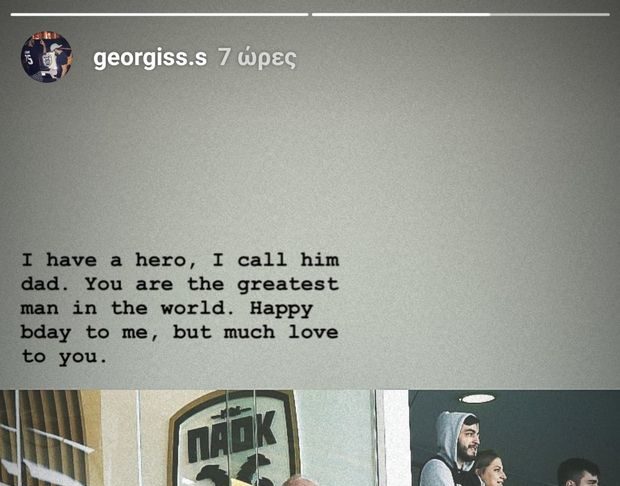Select the first story progress segment
This screenshot has height=486, width=620.
point(159,15)
